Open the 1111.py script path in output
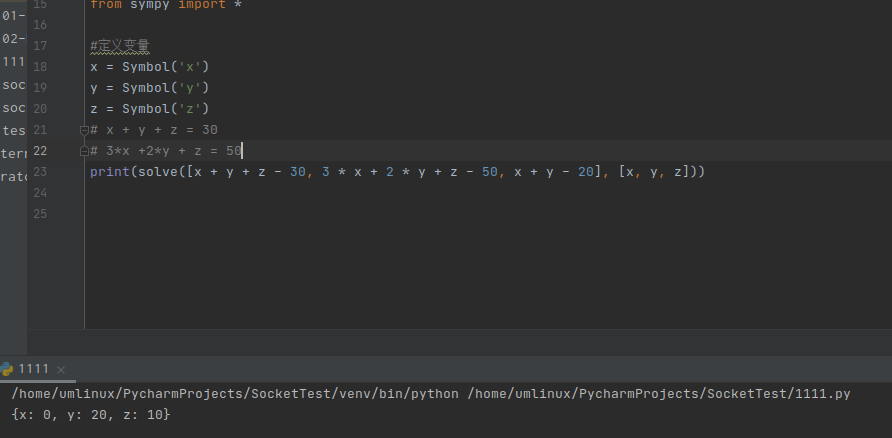The width and height of the screenshot is (892, 438). coord(658,394)
